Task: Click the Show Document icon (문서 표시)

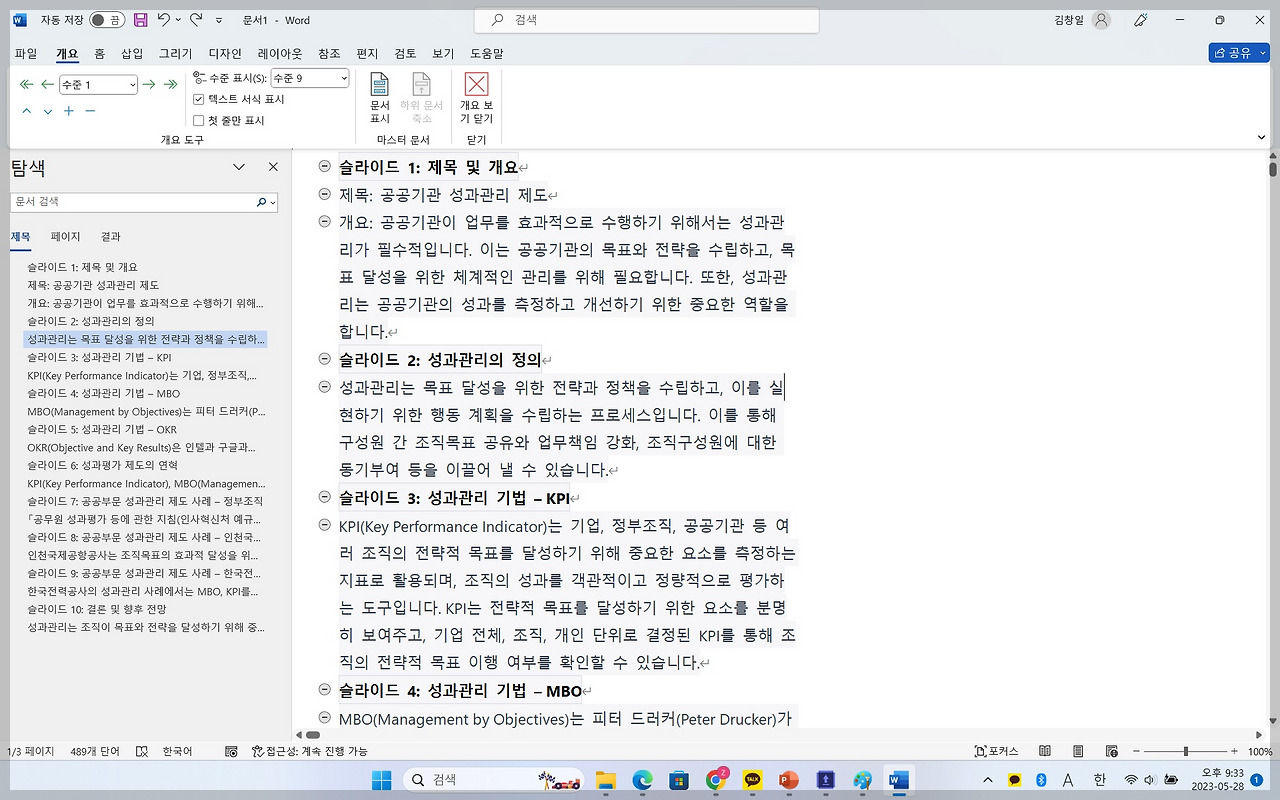Action: pos(380,98)
